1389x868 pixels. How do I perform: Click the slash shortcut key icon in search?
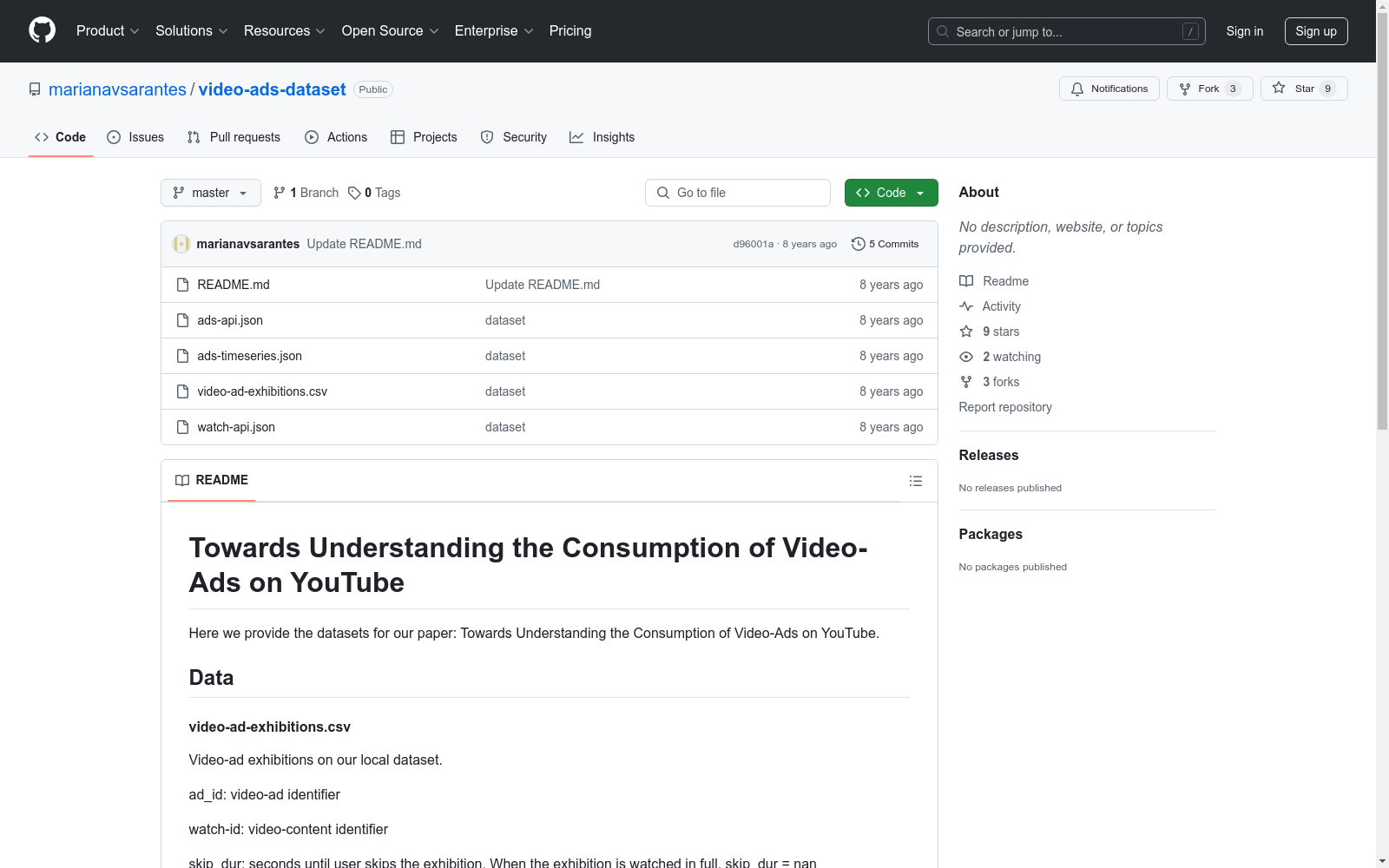click(1190, 31)
